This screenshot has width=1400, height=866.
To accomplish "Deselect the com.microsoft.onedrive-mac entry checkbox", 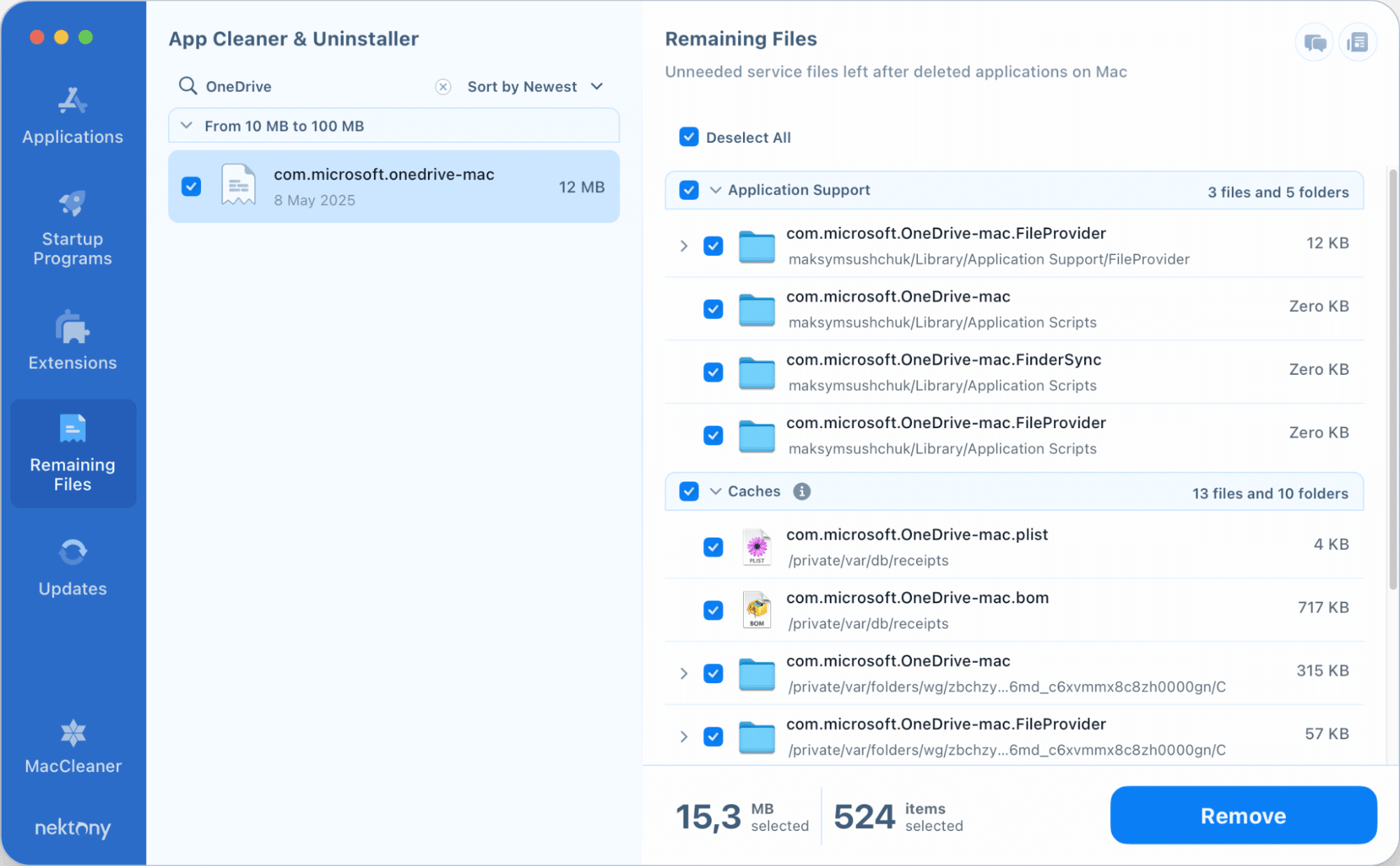I will point(191,186).
